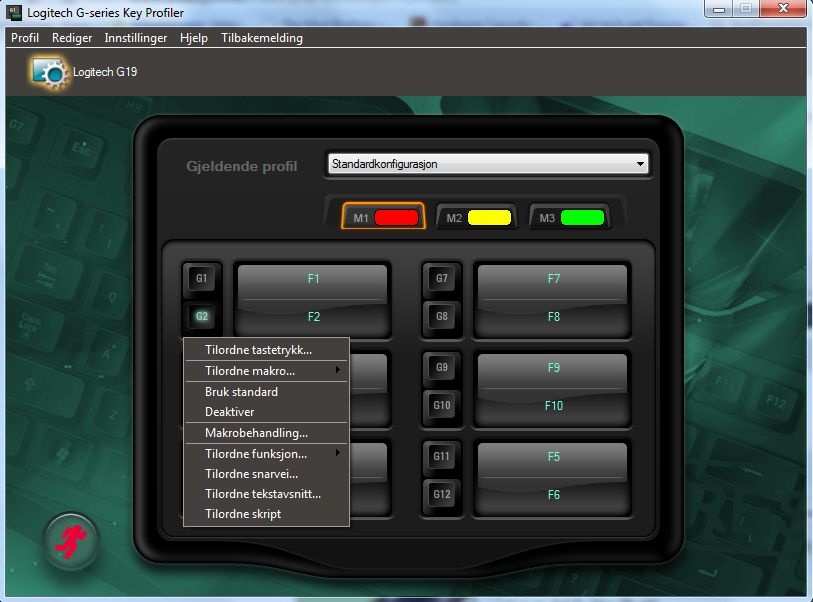Select the G7 key button
The width and height of the screenshot is (813, 602).
pos(442,278)
